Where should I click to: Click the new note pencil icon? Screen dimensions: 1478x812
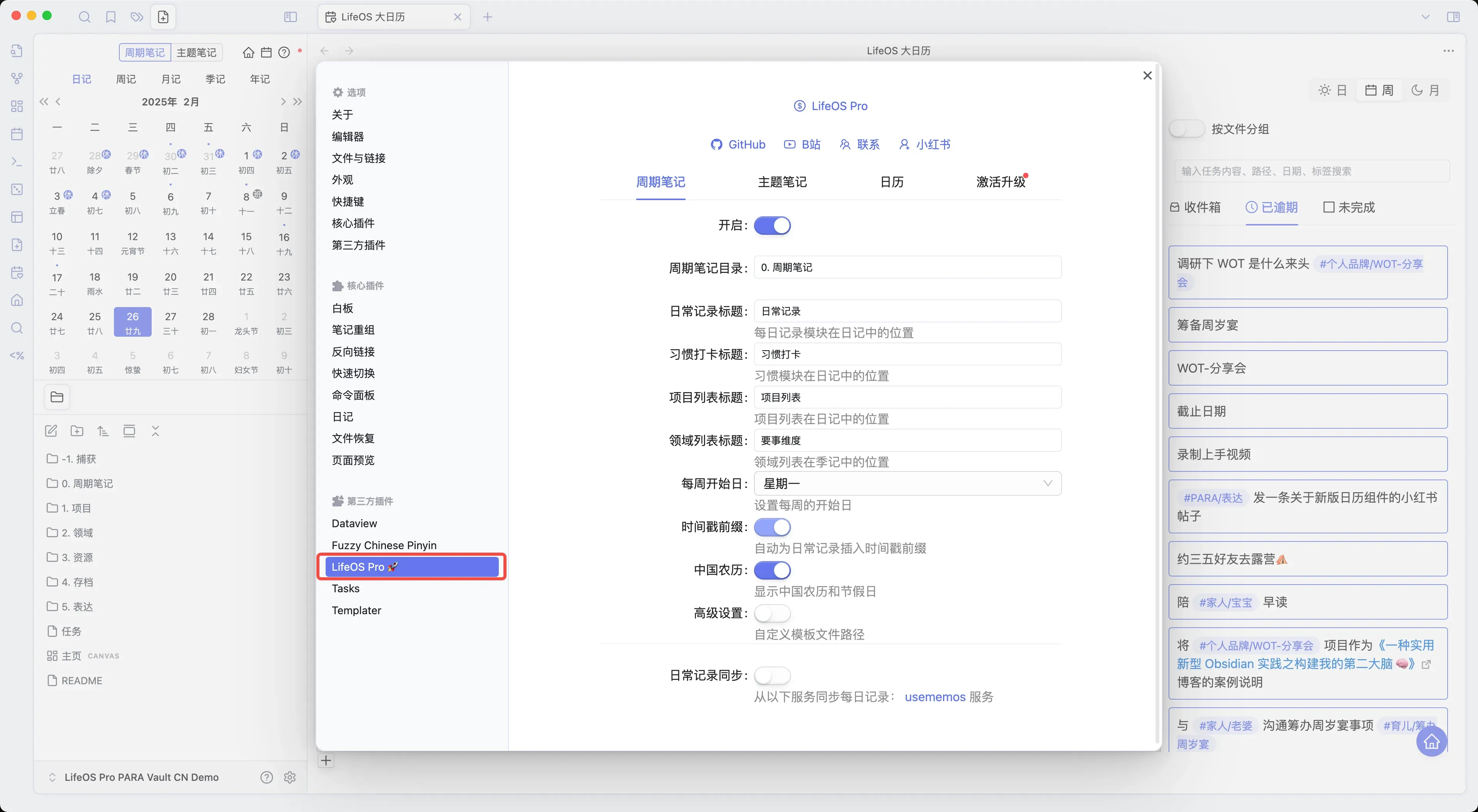(51, 431)
